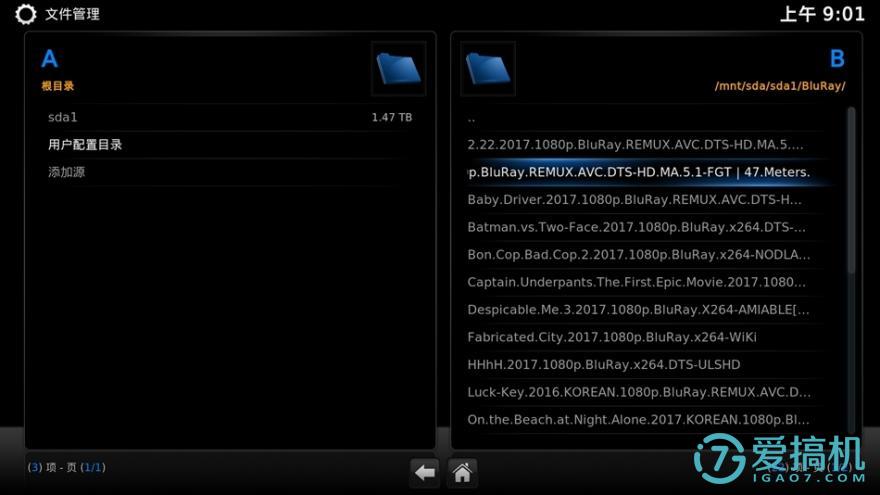Click the blue folder icon in panel B
Viewport: 880px width, 495px height.
pos(488,68)
